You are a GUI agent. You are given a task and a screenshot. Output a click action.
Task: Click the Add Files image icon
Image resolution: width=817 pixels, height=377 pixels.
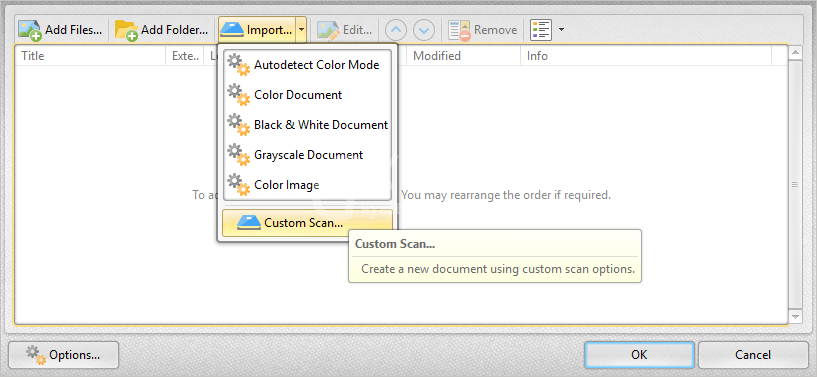tap(30, 30)
